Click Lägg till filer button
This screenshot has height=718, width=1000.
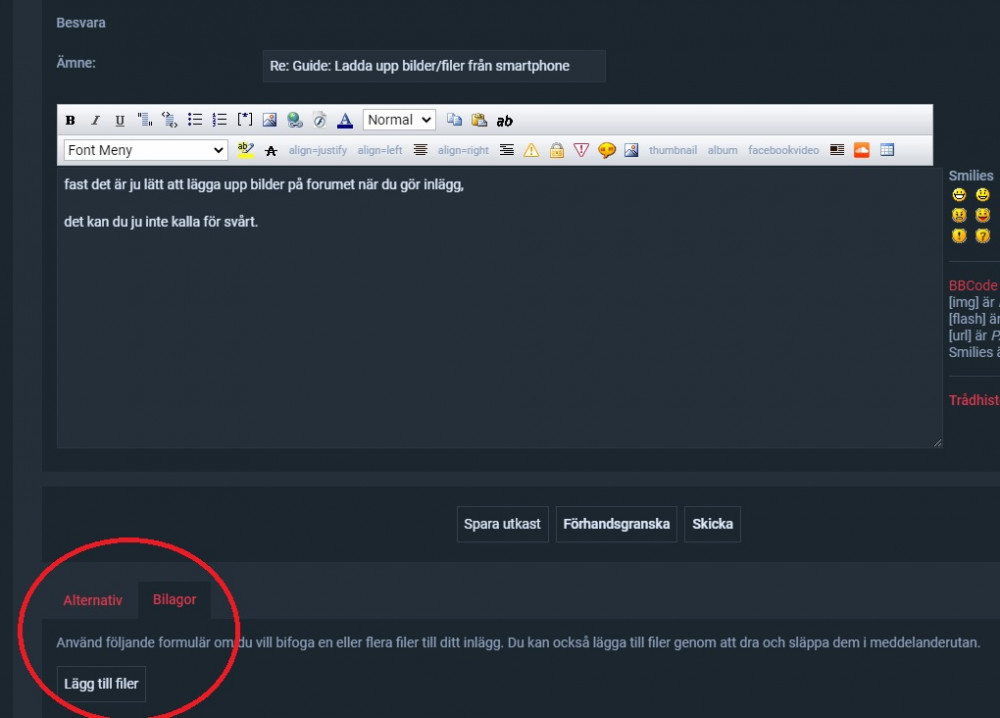tap(101, 684)
